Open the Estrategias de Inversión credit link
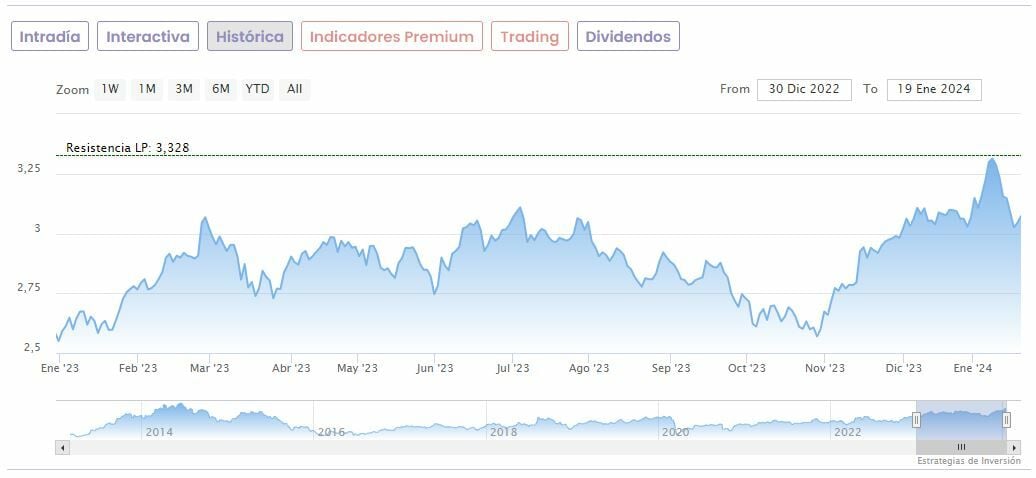The image size is (1036, 478). click(x=969, y=461)
